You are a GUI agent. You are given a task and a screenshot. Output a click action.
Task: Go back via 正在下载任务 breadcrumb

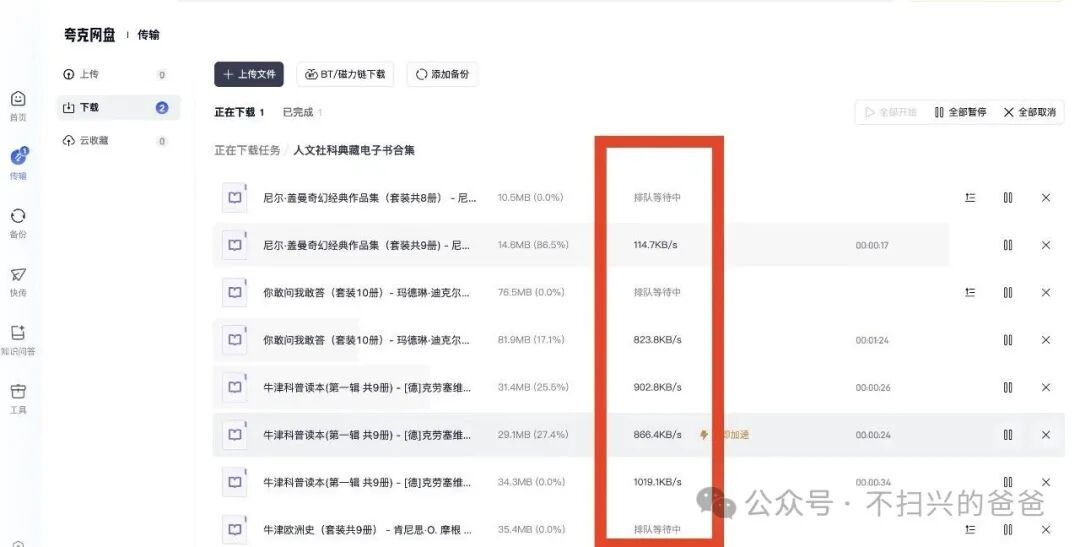pyautogui.click(x=247, y=151)
